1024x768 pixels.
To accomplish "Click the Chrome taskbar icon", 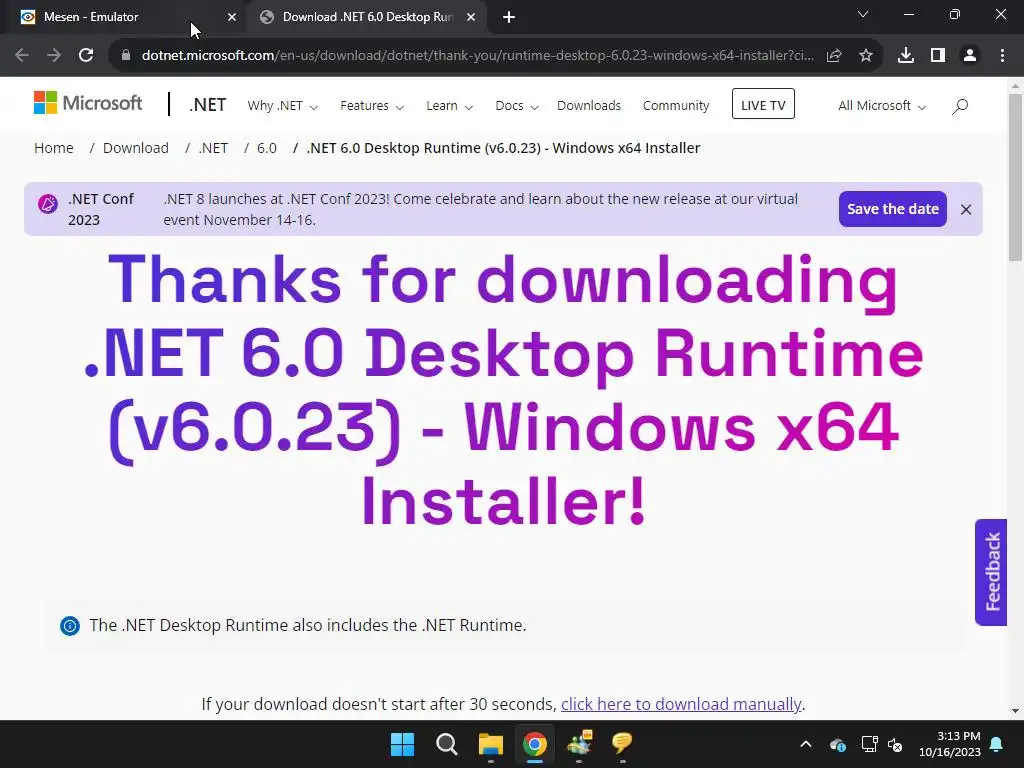I will [x=534, y=744].
